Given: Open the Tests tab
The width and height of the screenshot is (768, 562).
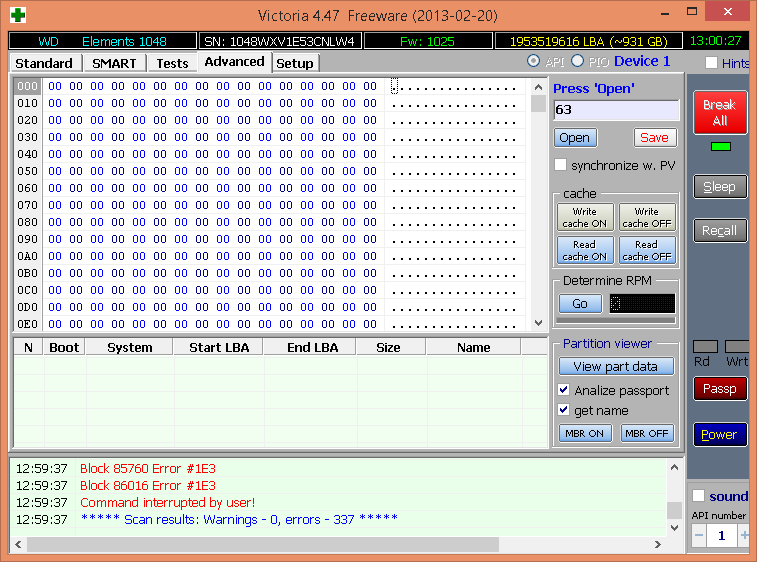Looking at the screenshot, I should tap(172, 63).
